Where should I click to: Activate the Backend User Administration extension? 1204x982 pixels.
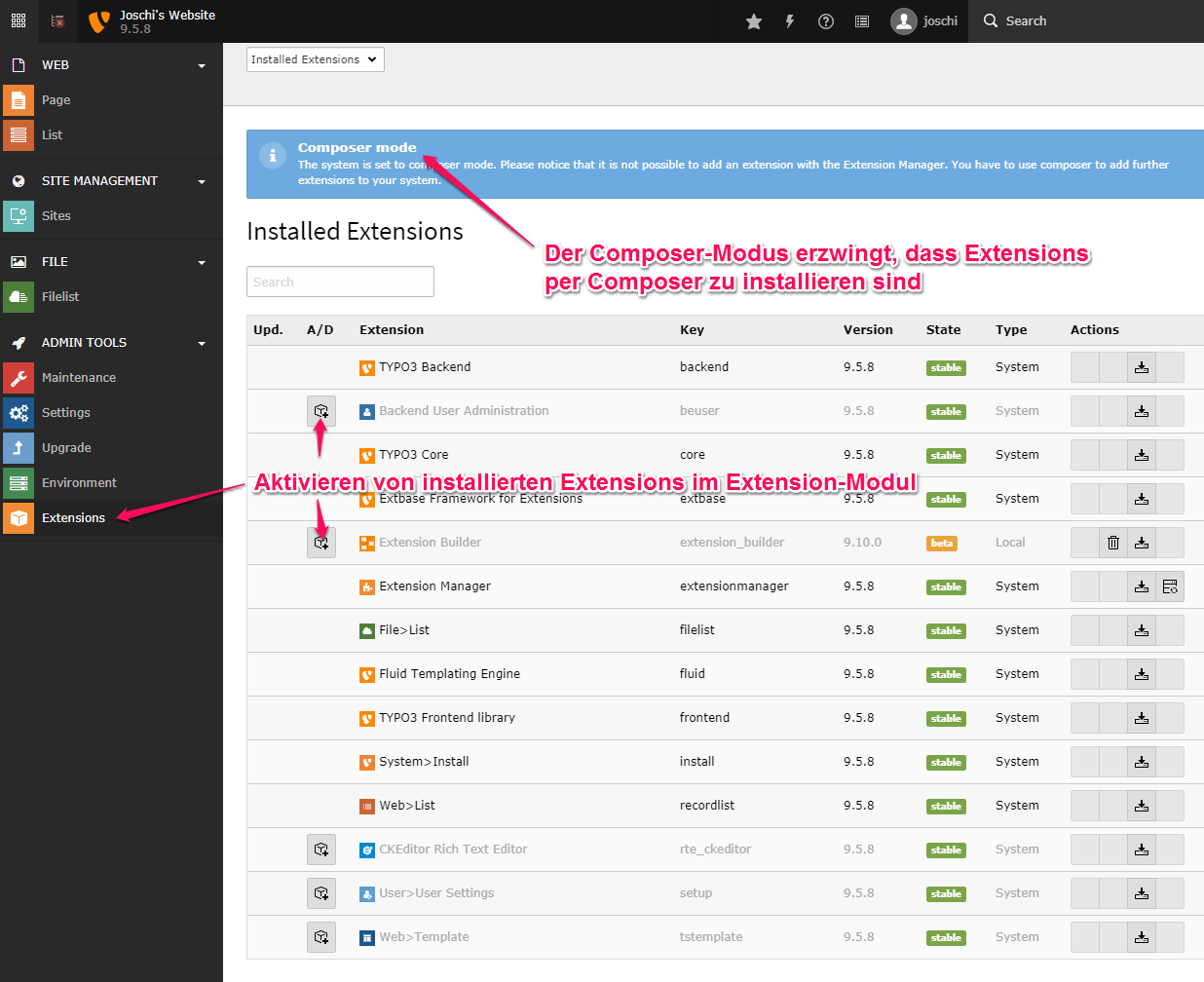pyautogui.click(x=321, y=410)
